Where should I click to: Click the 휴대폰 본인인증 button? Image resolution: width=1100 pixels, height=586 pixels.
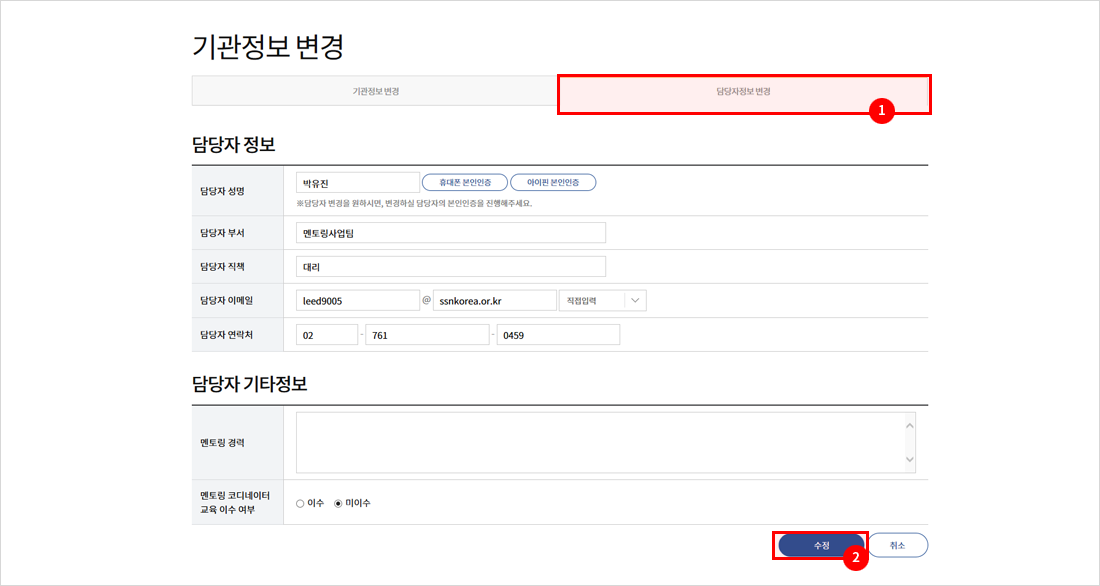(x=464, y=182)
